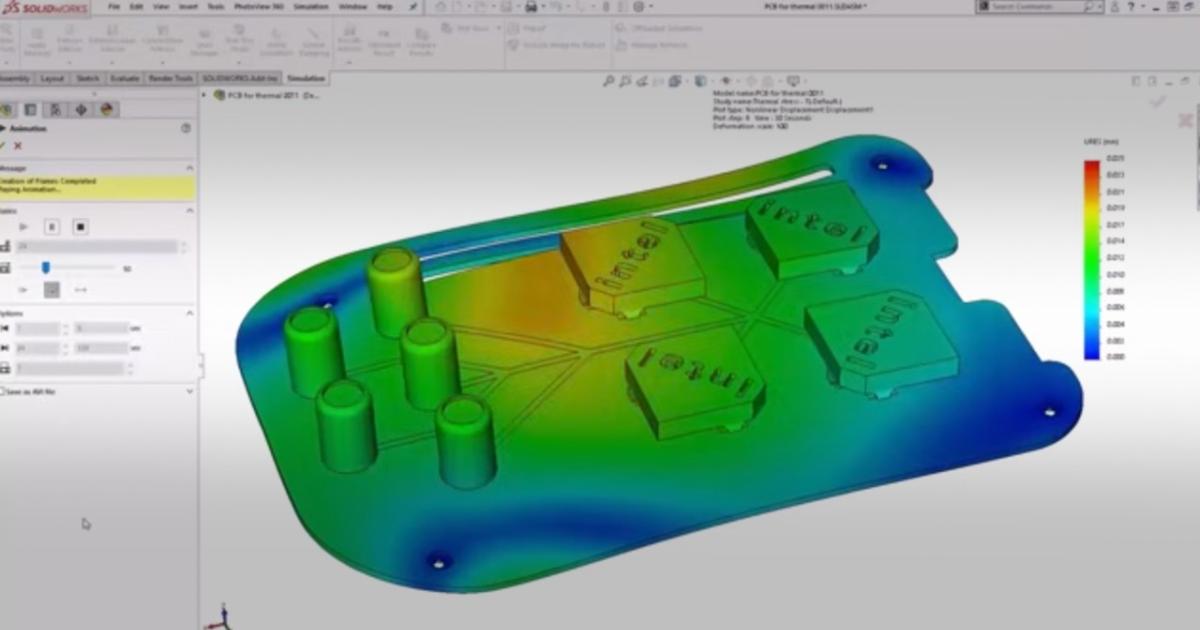
Task: Click the FeatureManager design tree tab icon
Action: [6, 110]
